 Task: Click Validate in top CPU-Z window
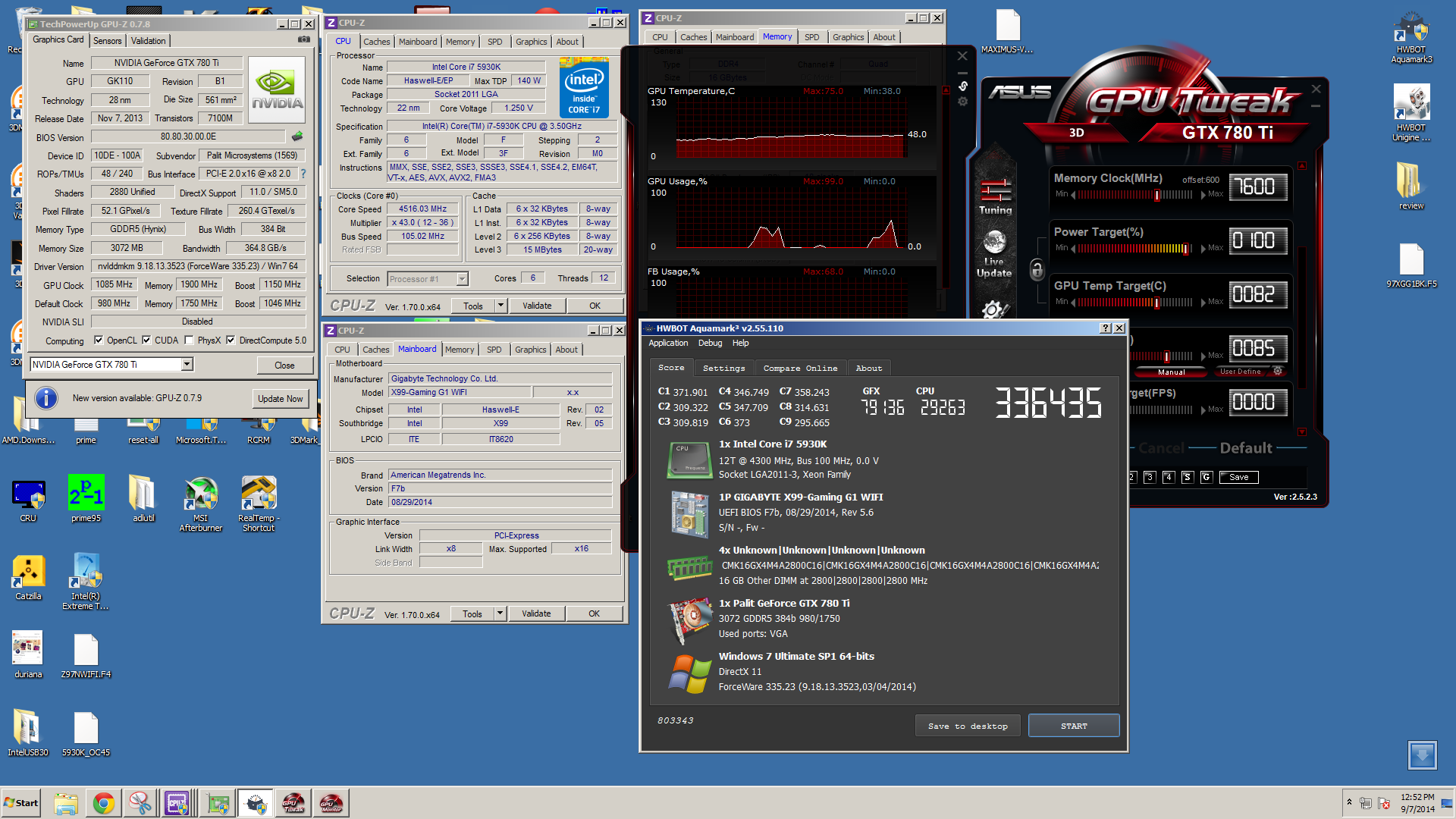pyautogui.click(x=537, y=306)
